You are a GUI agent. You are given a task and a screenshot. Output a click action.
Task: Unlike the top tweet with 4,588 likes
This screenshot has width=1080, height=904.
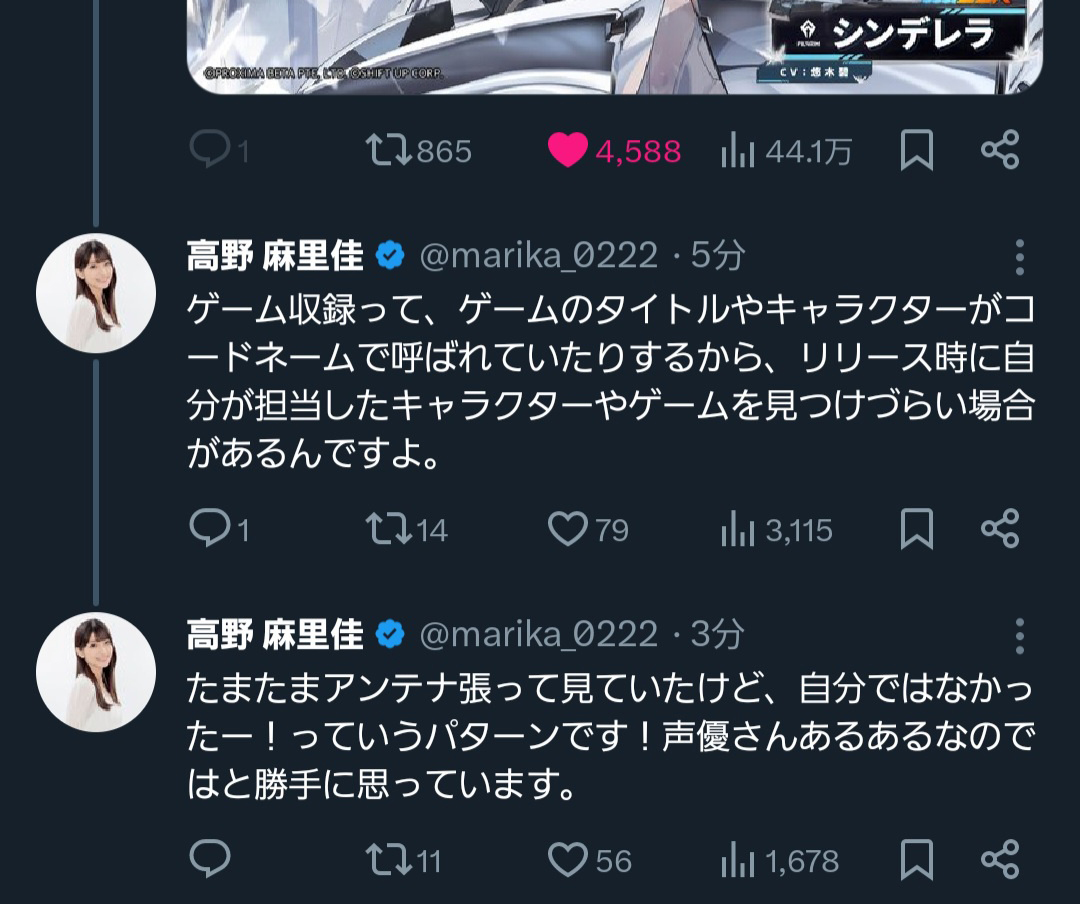[568, 150]
